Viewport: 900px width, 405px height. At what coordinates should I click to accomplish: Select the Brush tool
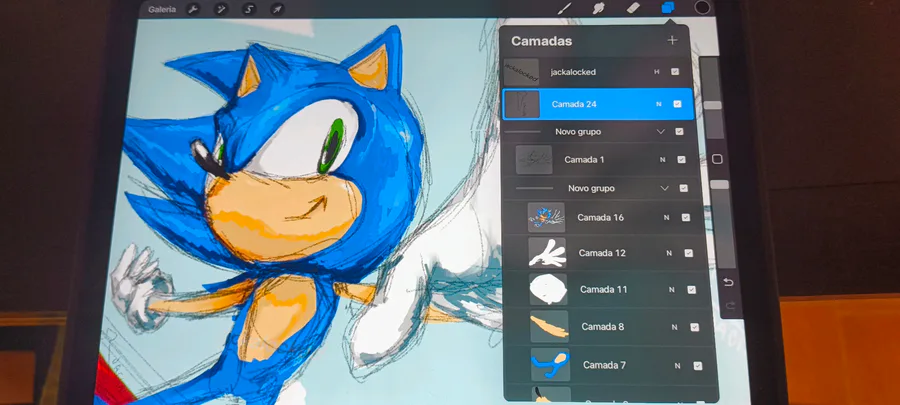(x=565, y=8)
